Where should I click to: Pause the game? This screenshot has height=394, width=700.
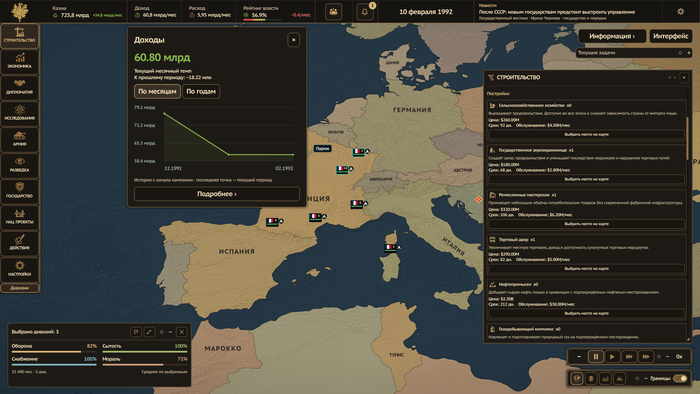click(596, 357)
